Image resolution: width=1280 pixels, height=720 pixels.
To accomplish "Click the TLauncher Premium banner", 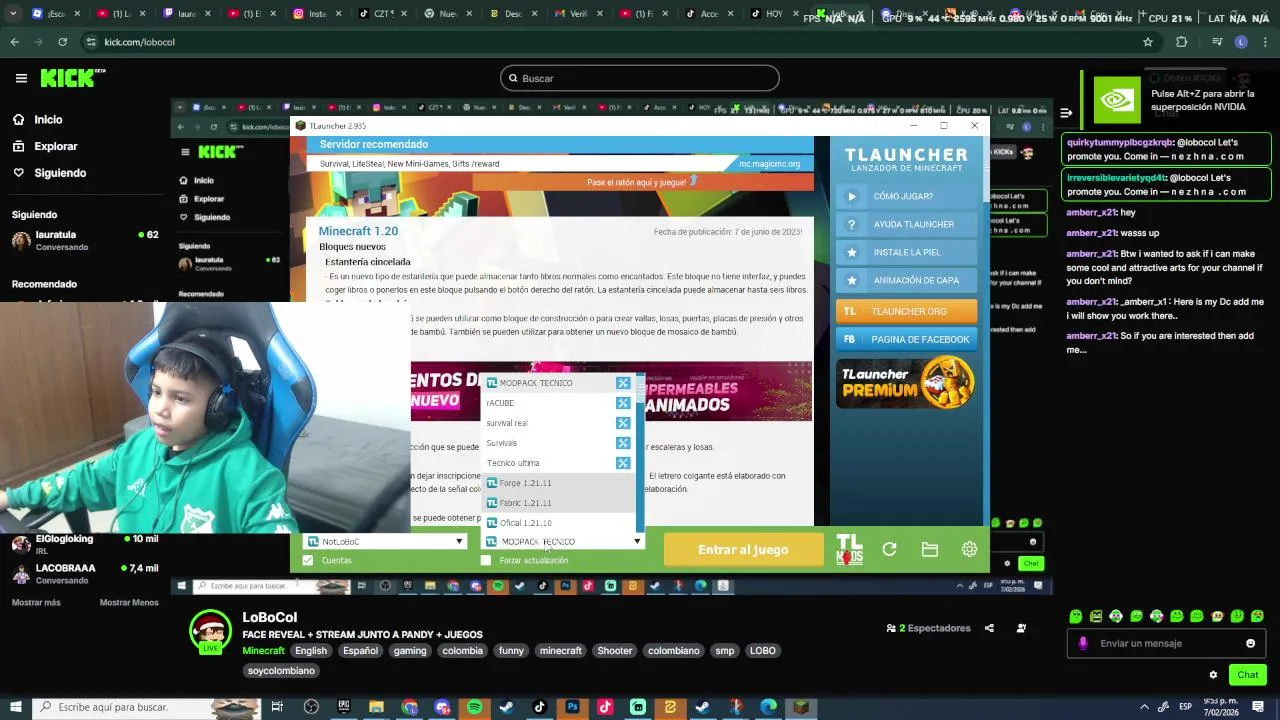I will click(x=906, y=382).
